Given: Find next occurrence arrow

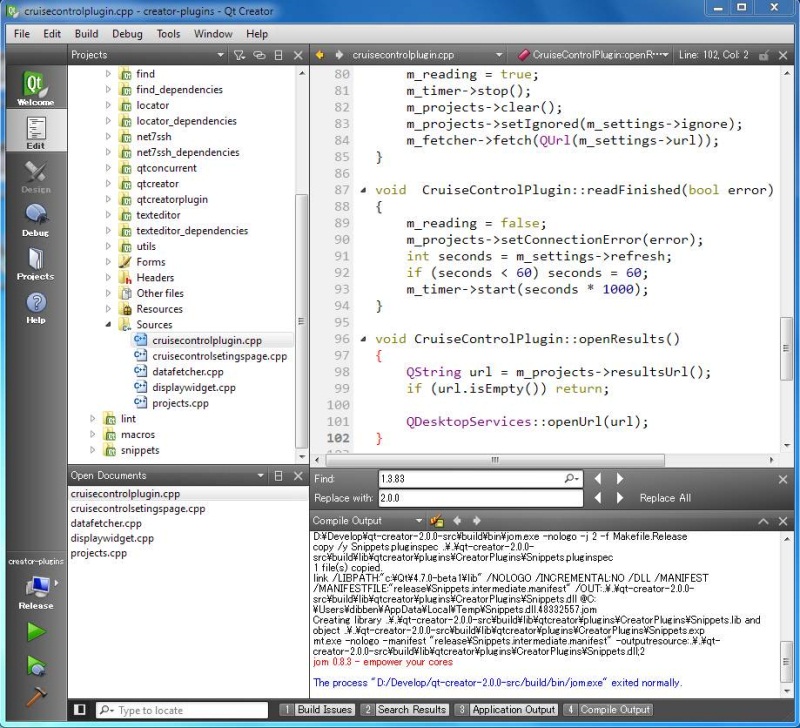Looking at the screenshot, I should click(x=620, y=479).
